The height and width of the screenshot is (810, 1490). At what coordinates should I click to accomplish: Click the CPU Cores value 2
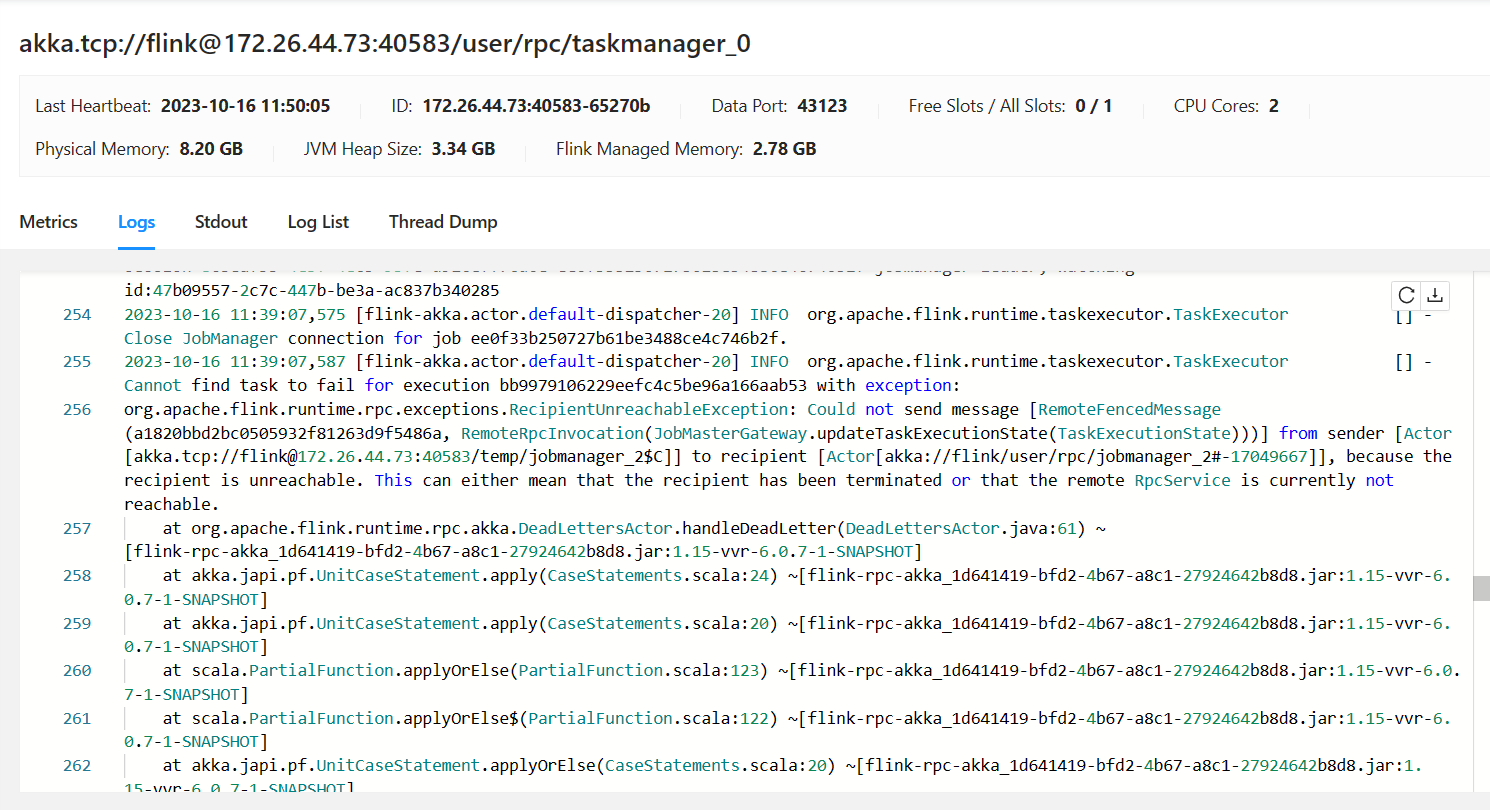[x=1274, y=106]
